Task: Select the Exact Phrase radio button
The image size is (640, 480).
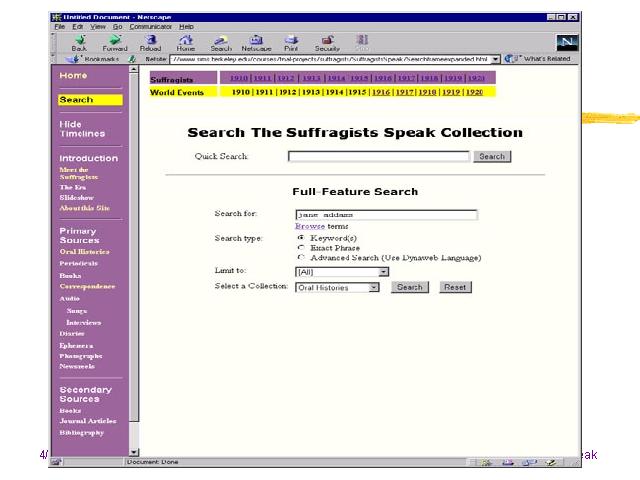Action: (x=301, y=247)
